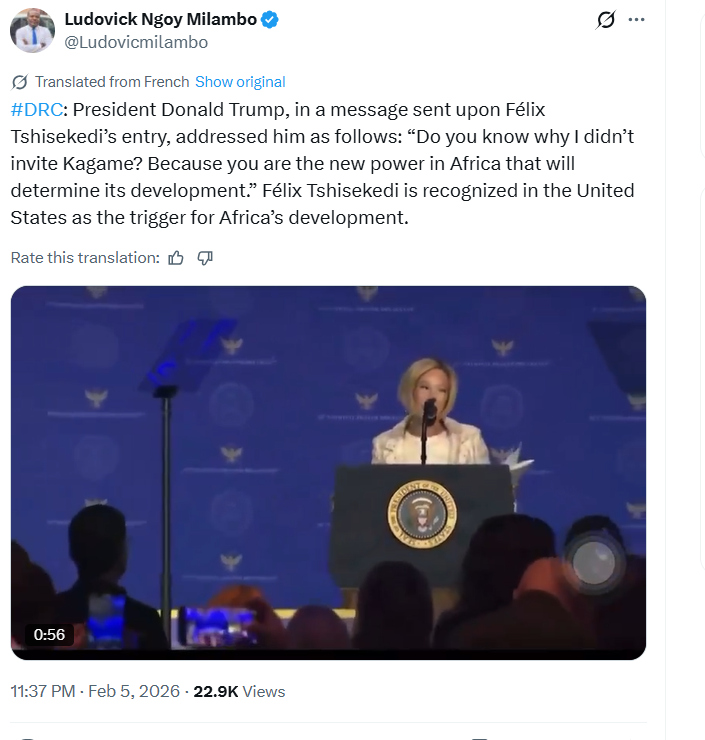This screenshot has width=705, height=740.
Task: Click the 0:56 video duration badge
Action: coord(49,634)
